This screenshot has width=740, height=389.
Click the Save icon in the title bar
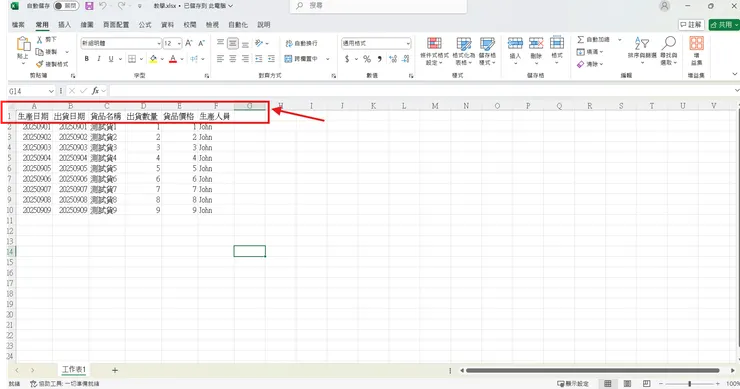(89, 6)
